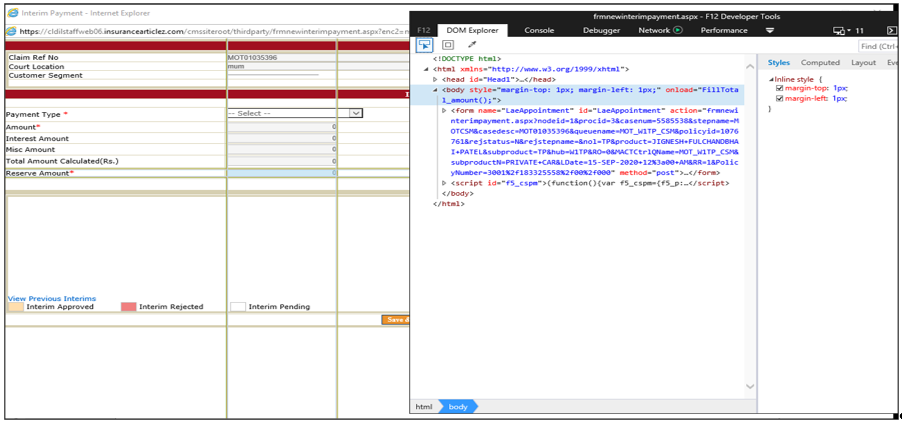Click the Select element inspector icon
This screenshot has width=902, height=423.
424,45
